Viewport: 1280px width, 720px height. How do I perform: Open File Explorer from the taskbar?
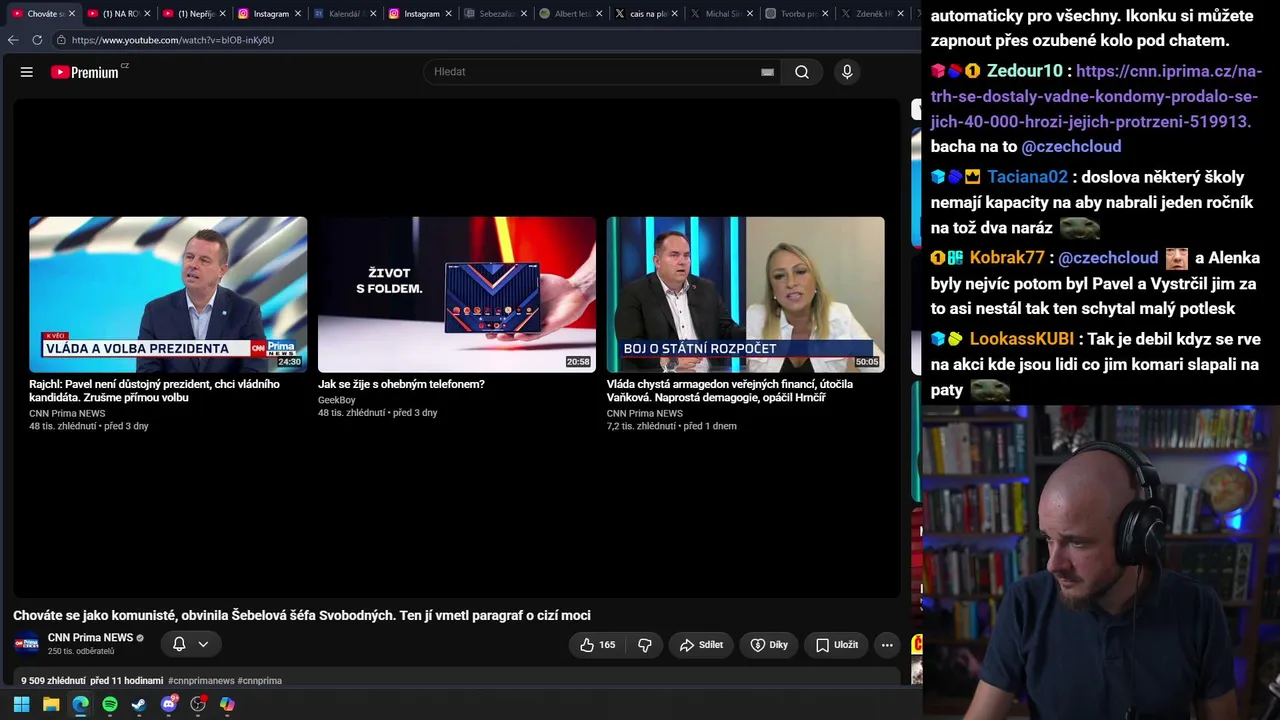pos(51,704)
